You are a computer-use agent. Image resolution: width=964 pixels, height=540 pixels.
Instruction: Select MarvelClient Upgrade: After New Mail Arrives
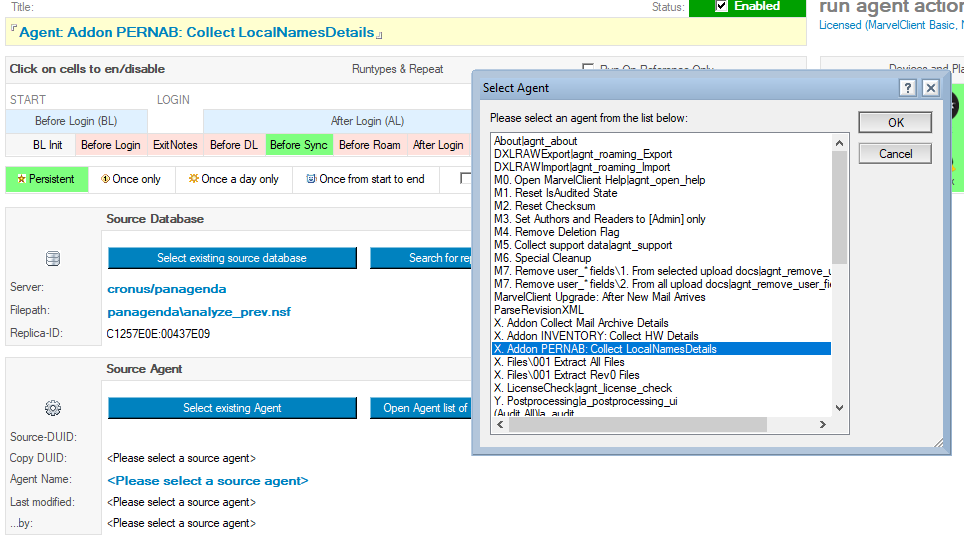(662, 296)
